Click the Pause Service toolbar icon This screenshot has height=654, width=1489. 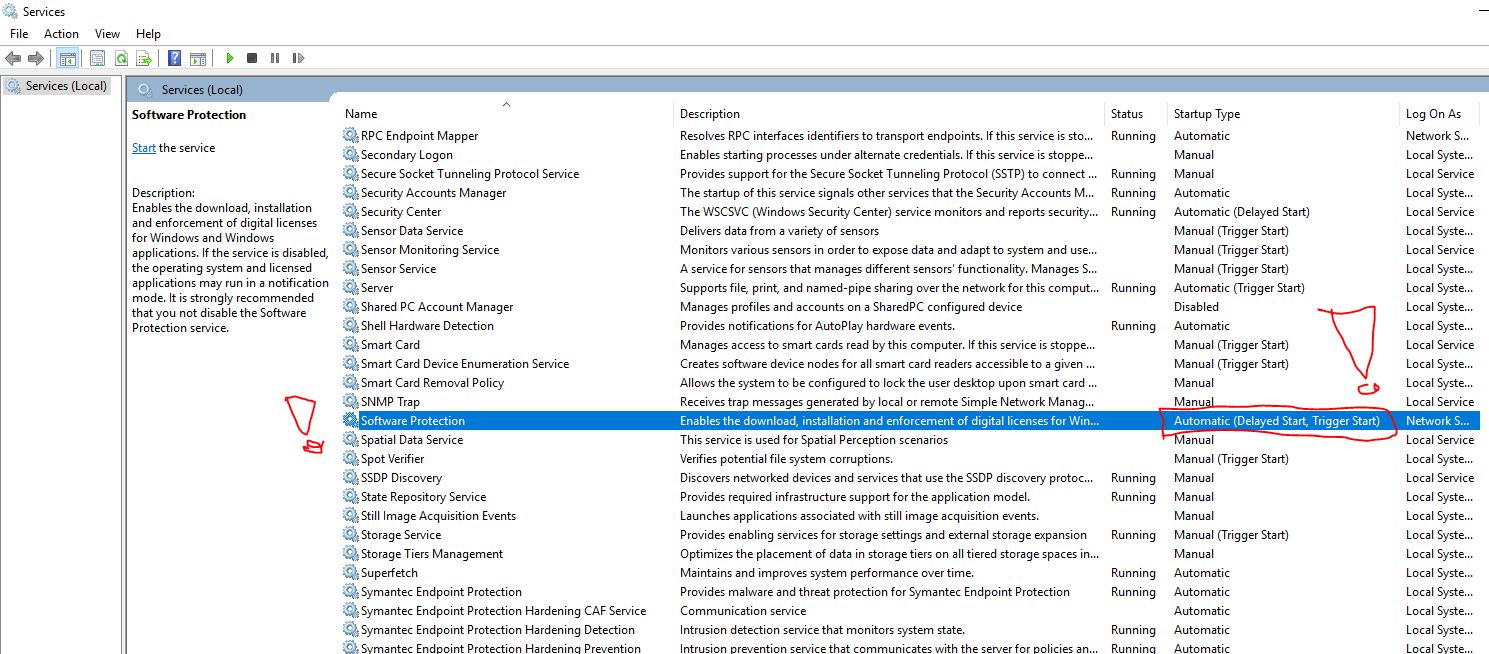click(x=275, y=59)
